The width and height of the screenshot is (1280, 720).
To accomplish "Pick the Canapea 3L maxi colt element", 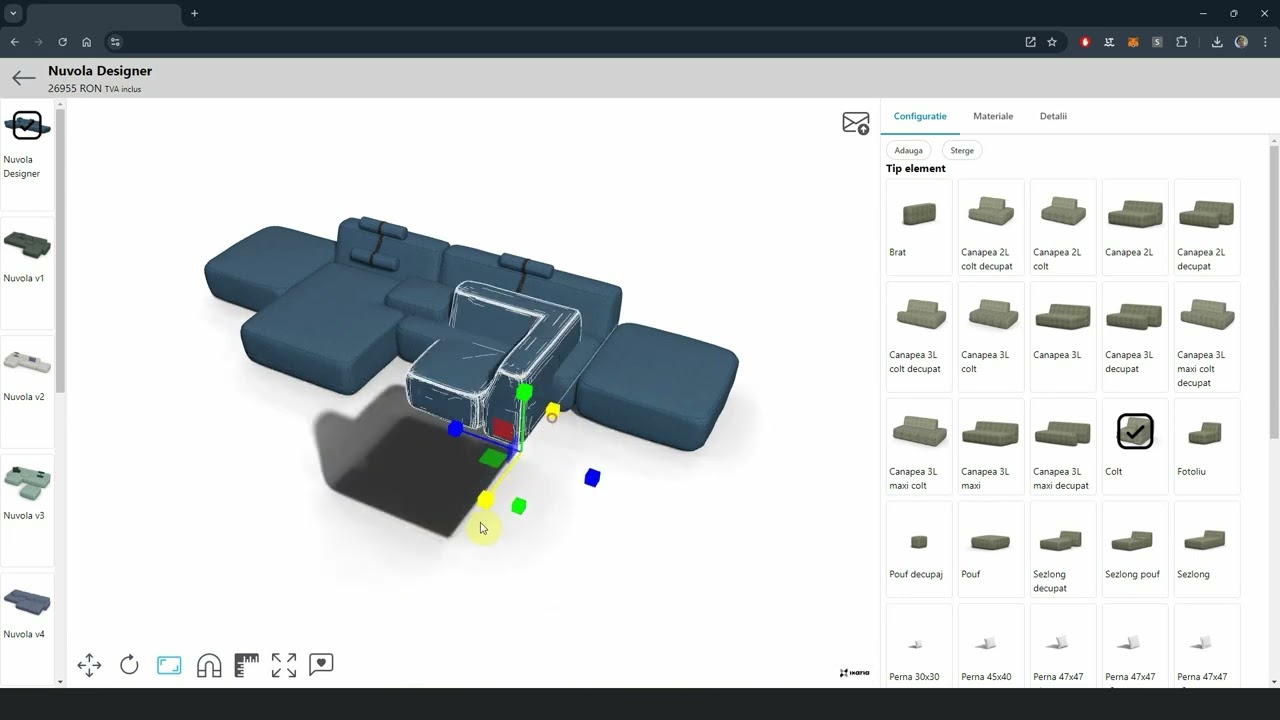I will [919, 445].
